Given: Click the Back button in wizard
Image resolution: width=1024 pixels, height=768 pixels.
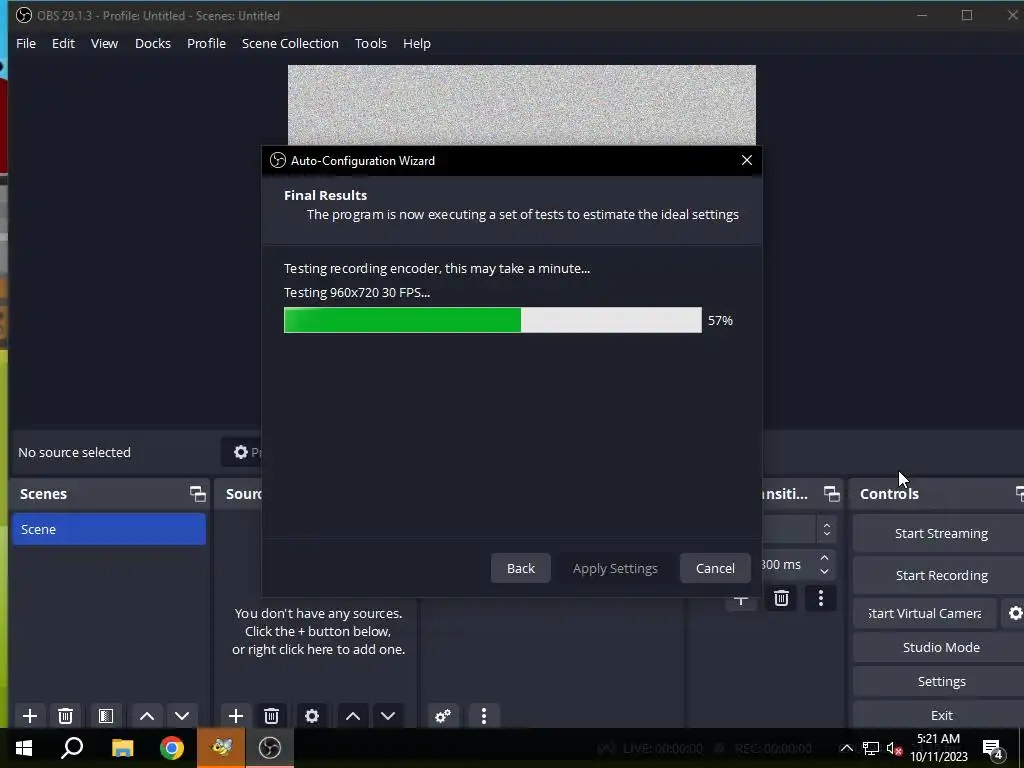Looking at the screenshot, I should [x=520, y=568].
